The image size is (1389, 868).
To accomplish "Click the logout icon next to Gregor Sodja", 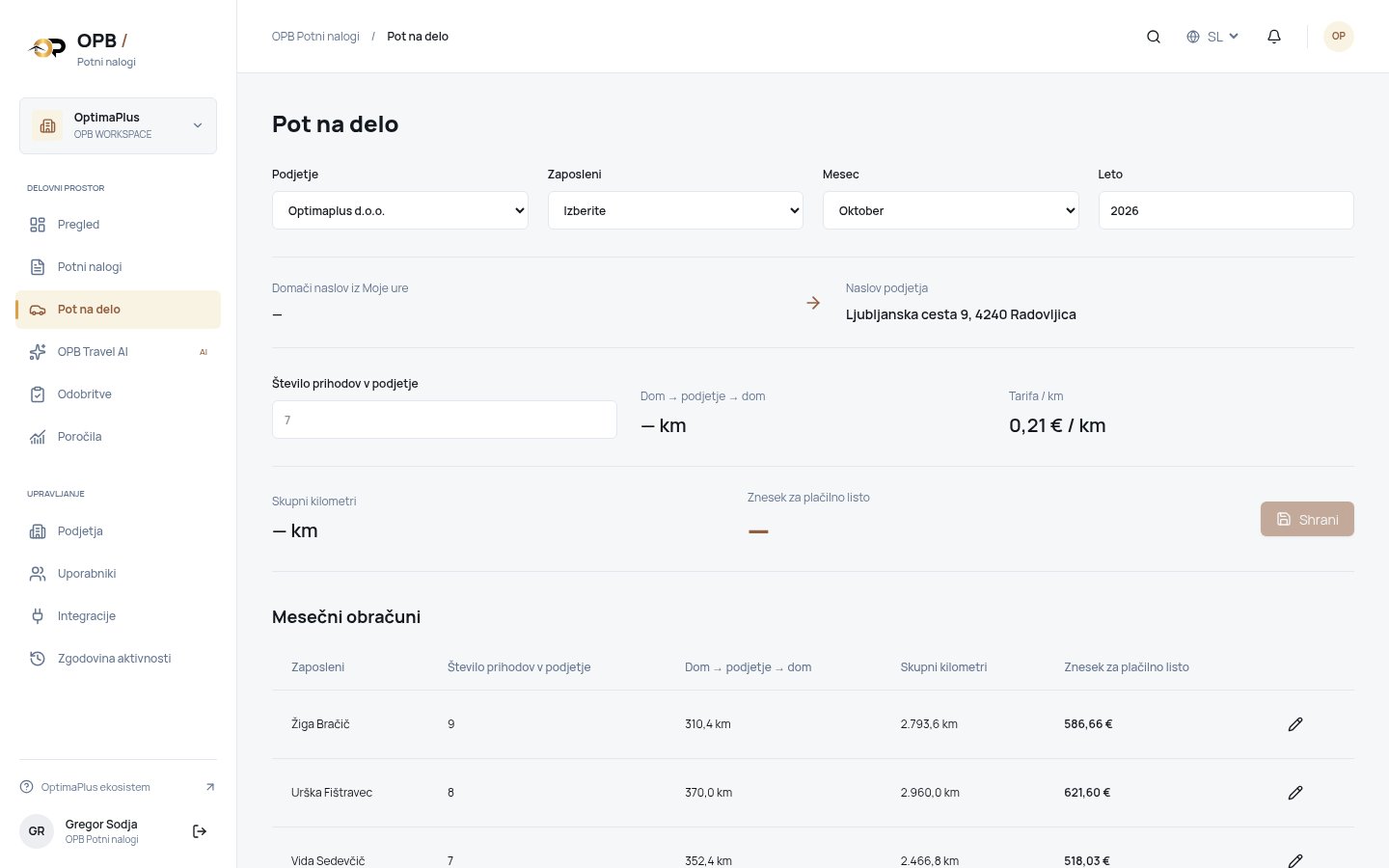I will tap(200, 831).
